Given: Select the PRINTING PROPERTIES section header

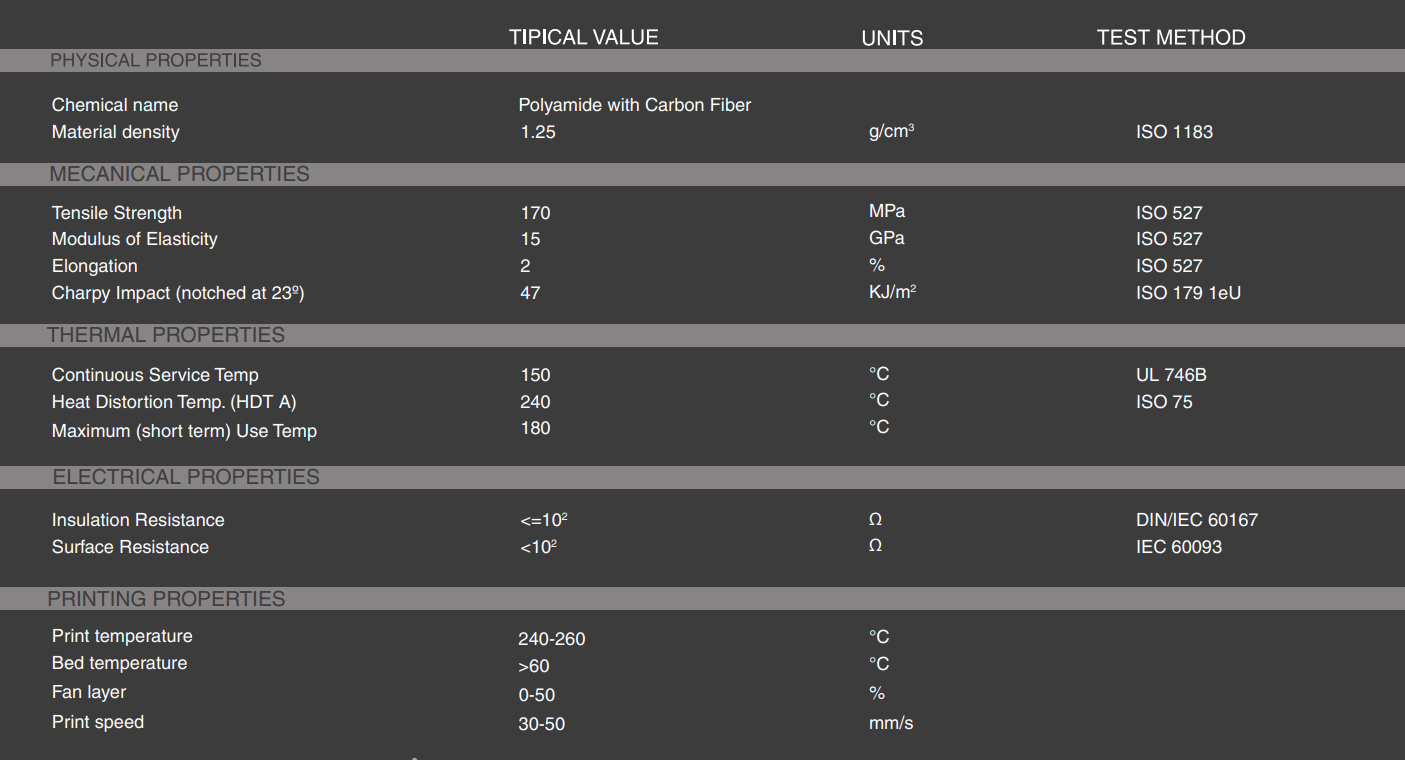Looking at the screenshot, I should click(x=166, y=599).
